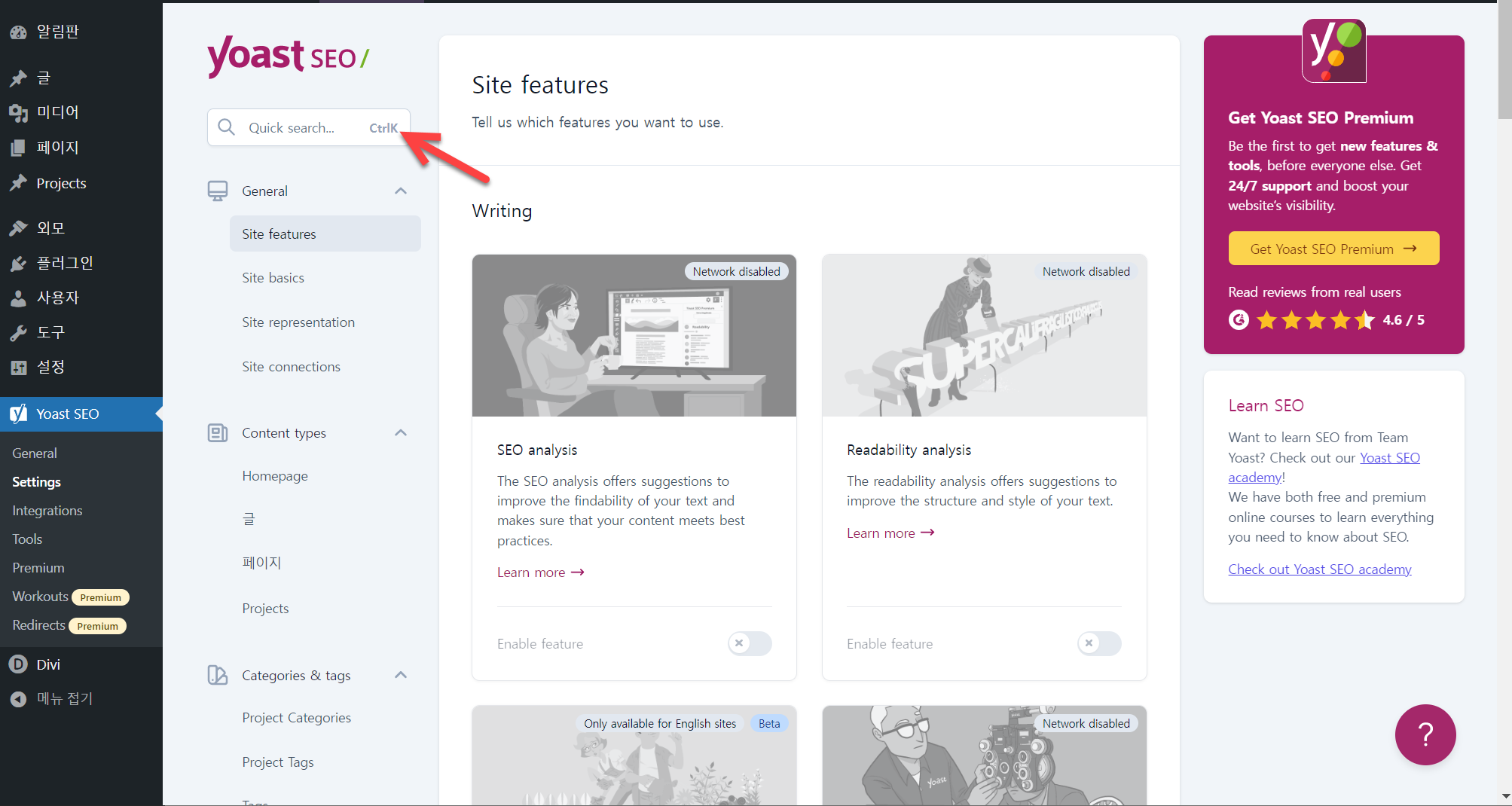Open Site features settings page
The image size is (1512, 806).
point(325,234)
